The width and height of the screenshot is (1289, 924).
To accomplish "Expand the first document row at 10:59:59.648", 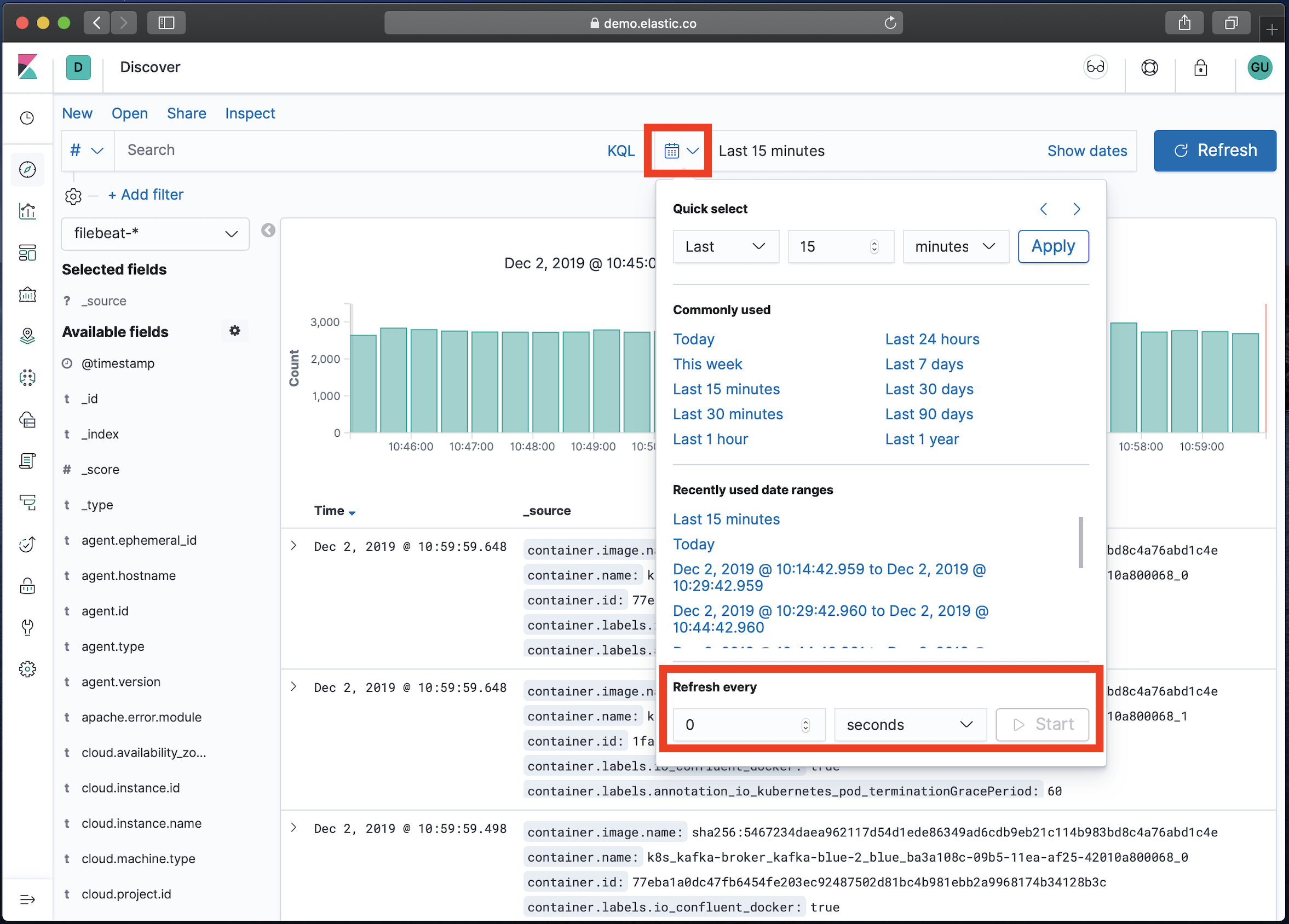I will pos(294,546).
